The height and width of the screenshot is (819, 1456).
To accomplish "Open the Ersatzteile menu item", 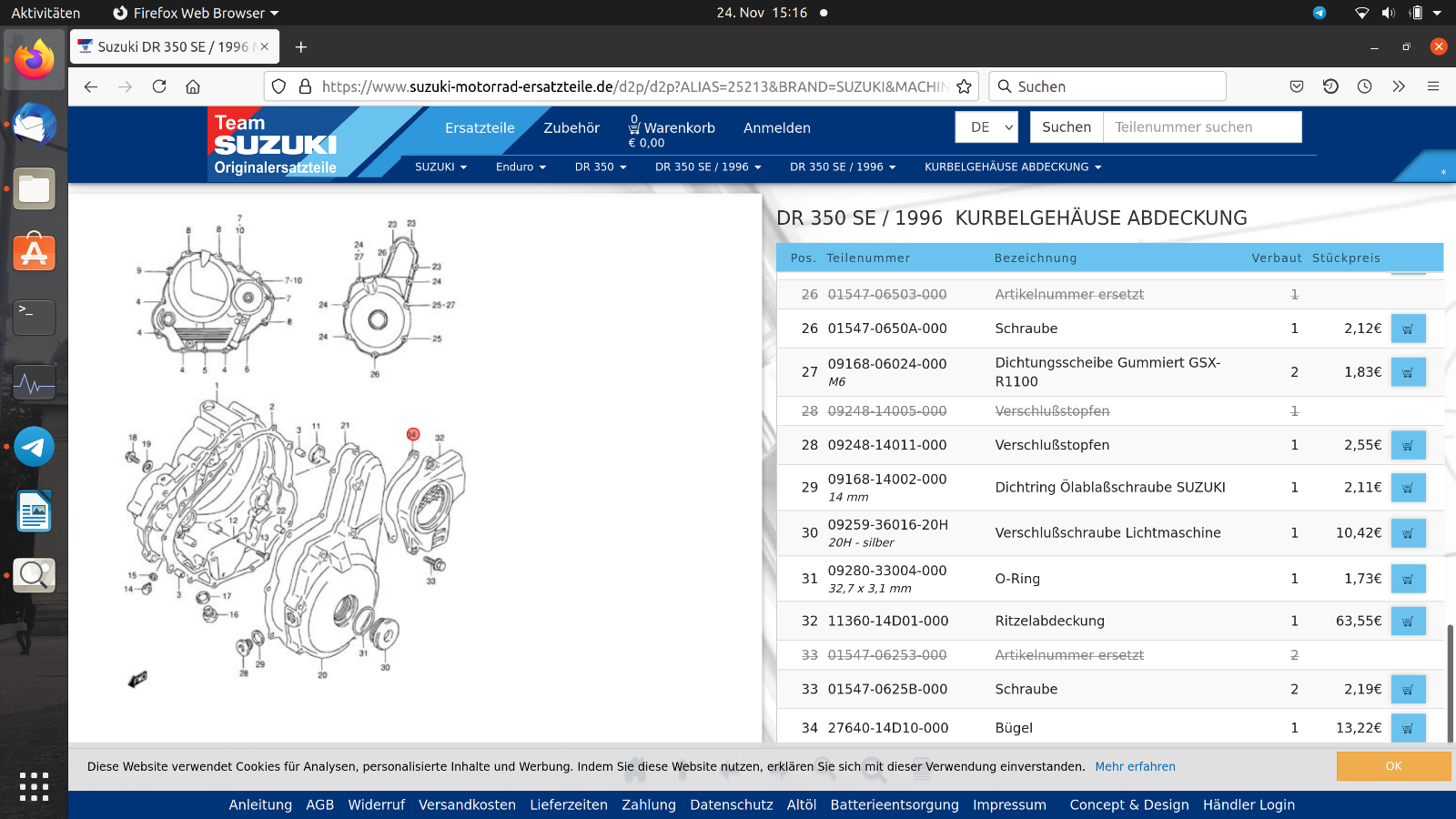I will [x=480, y=128].
